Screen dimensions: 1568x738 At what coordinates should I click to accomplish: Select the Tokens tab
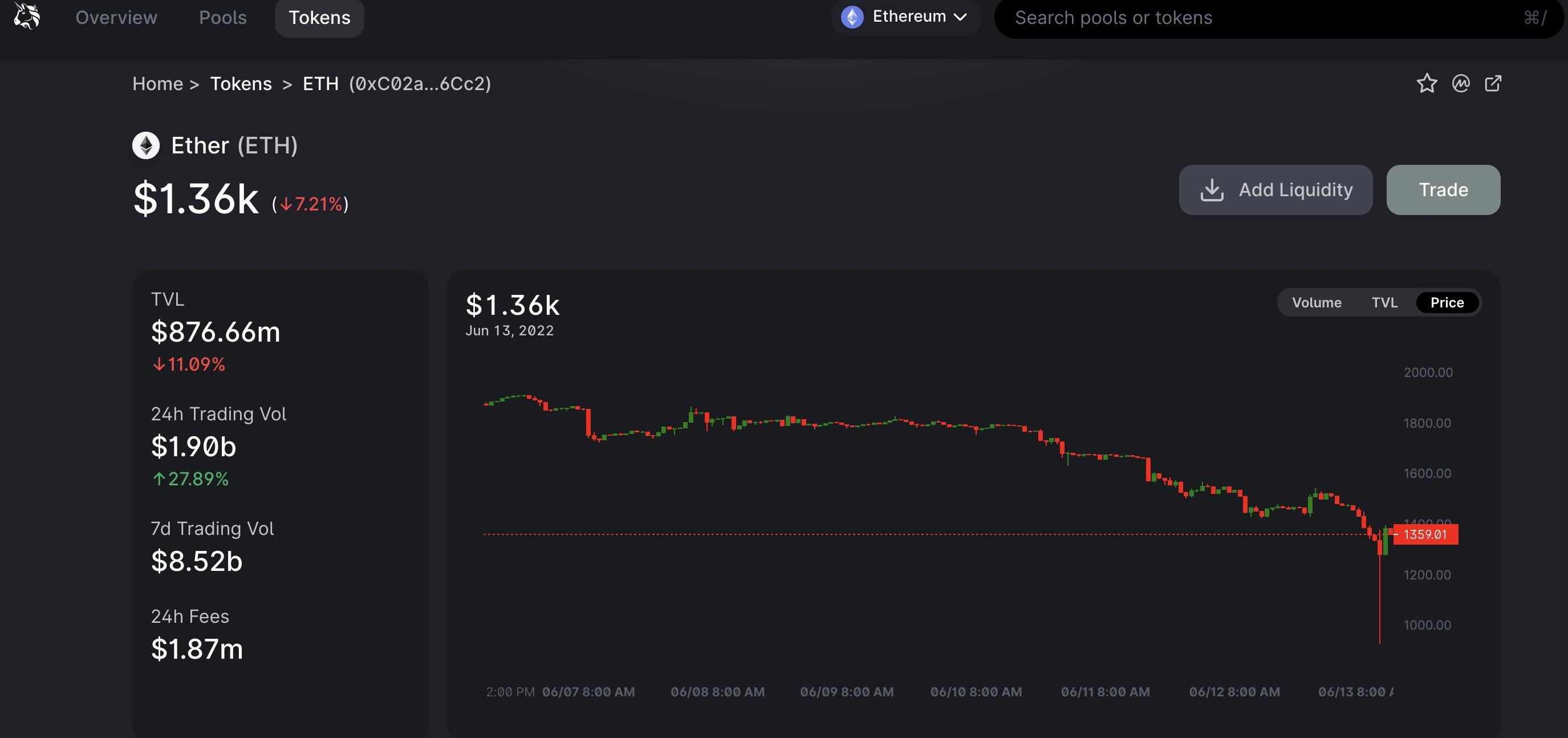click(x=319, y=18)
